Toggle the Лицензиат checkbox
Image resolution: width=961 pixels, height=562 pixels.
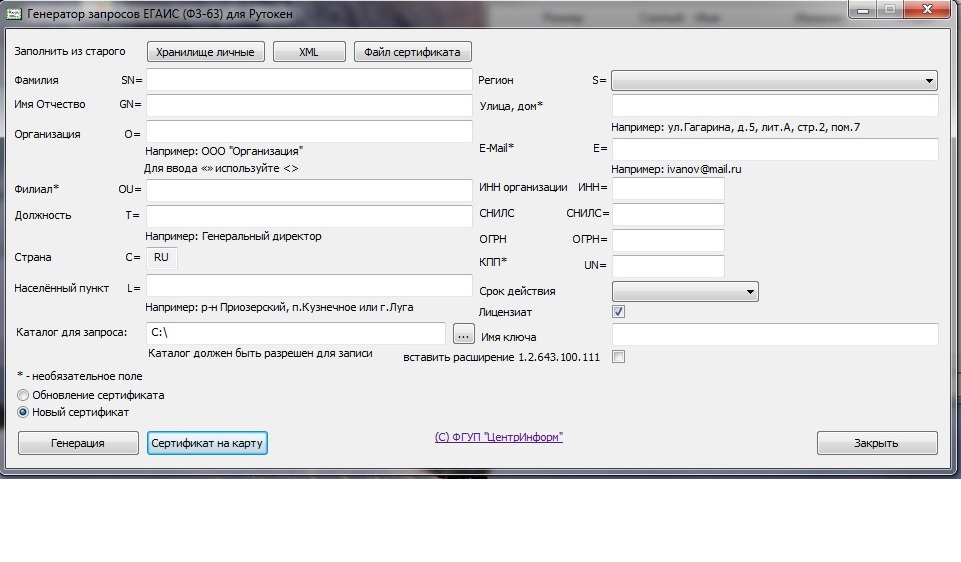[x=618, y=312]
